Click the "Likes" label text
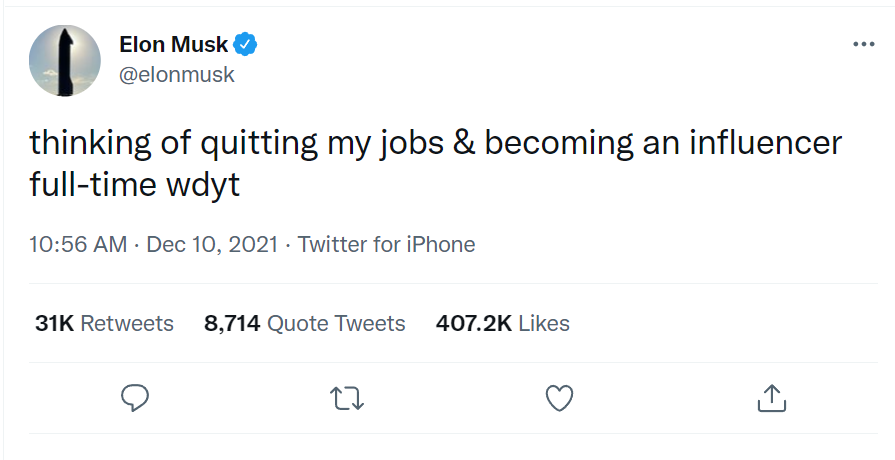The width and height of the screenshot is (895, 460). coord(544,323)
